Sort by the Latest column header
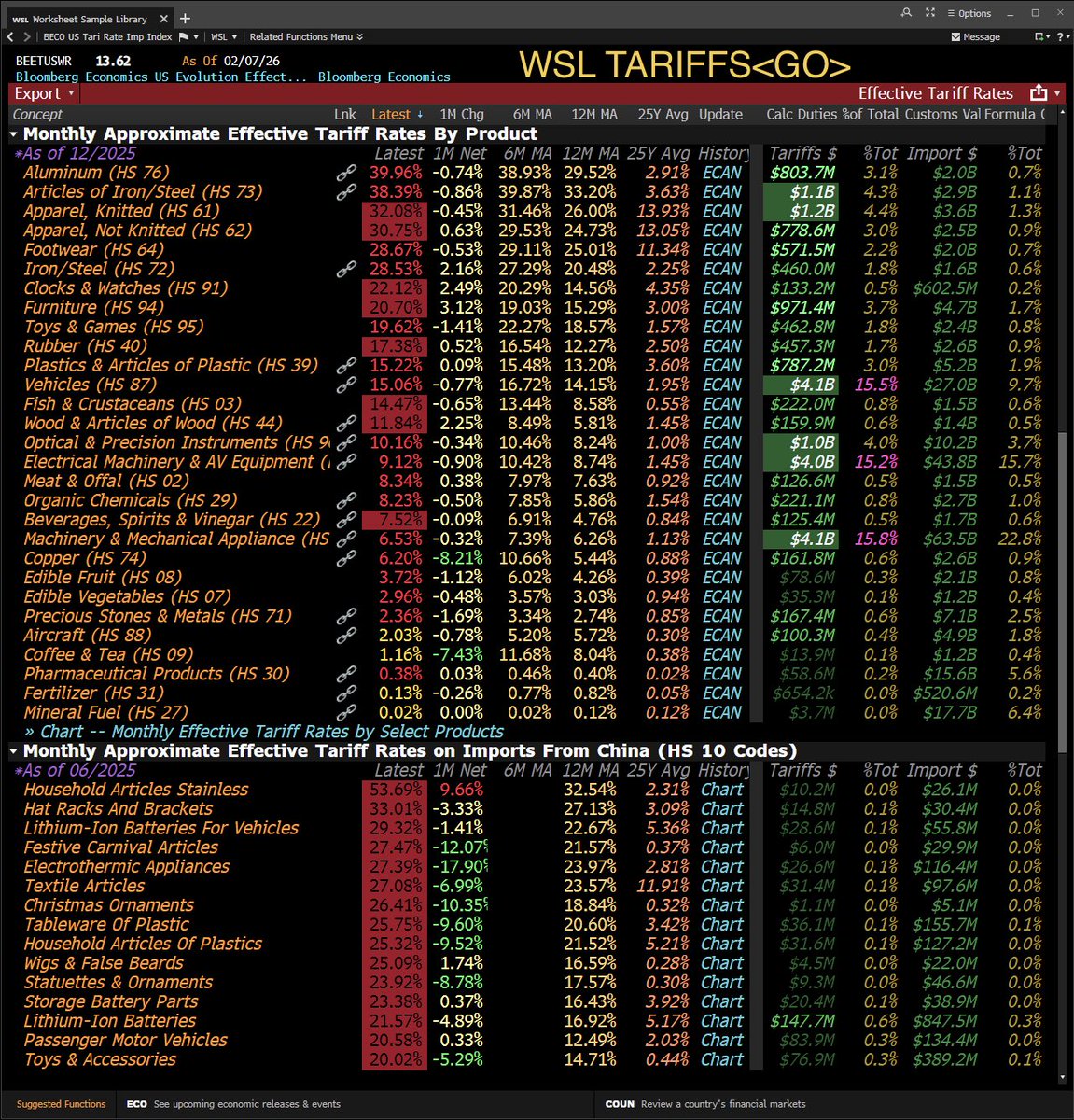1074x1120 pixels. click(x=397, y=114)
